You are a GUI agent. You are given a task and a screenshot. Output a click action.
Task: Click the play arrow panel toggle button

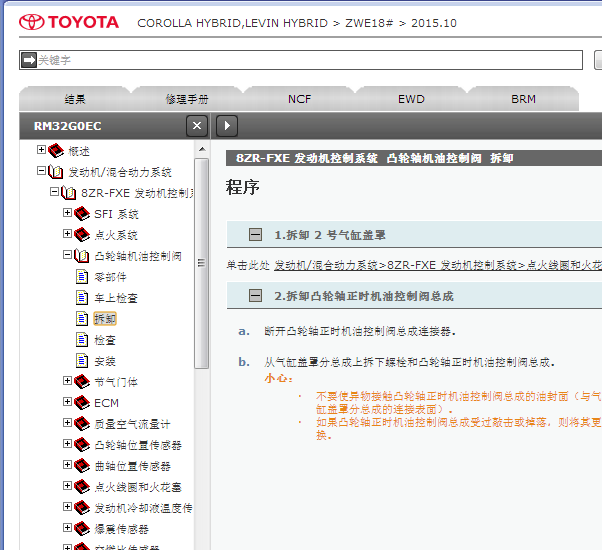tap(227, 126)
